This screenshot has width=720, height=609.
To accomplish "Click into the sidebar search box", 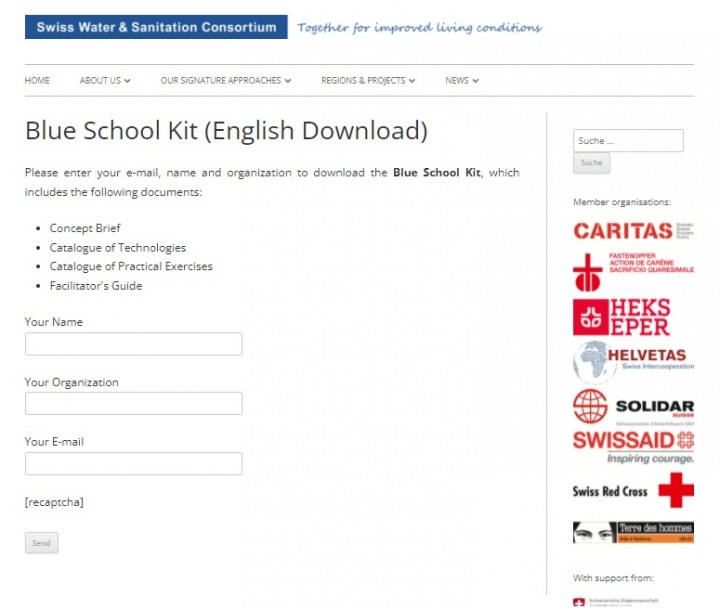I will pos(628,141).
